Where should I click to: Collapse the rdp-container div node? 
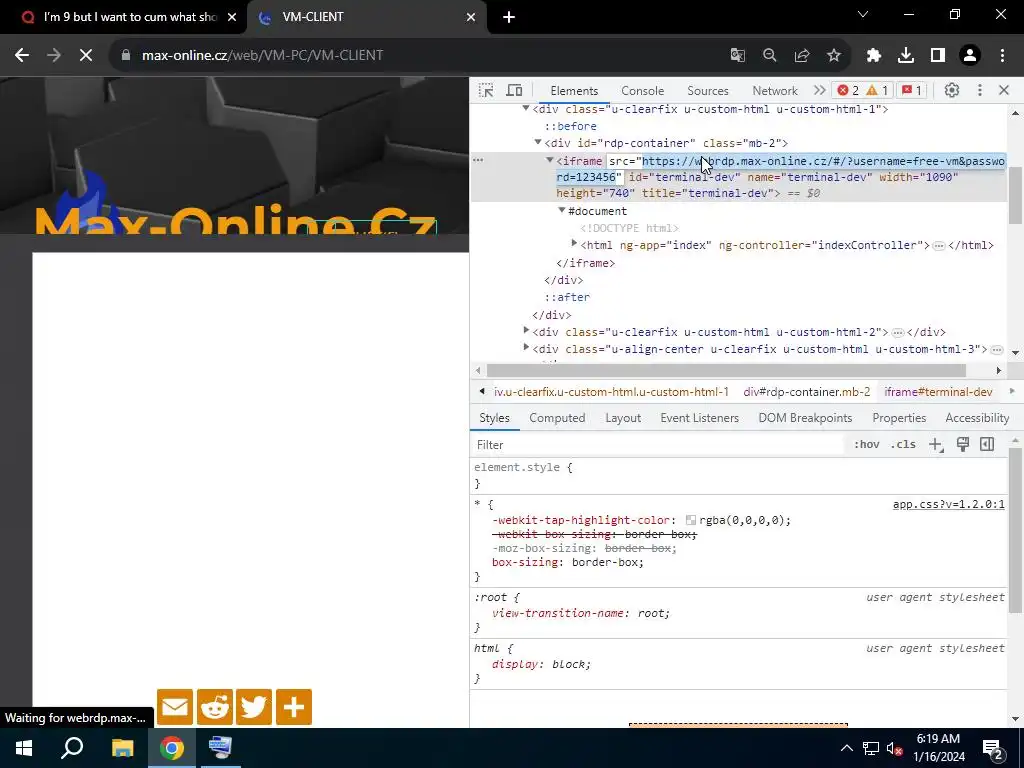point(538,142)
